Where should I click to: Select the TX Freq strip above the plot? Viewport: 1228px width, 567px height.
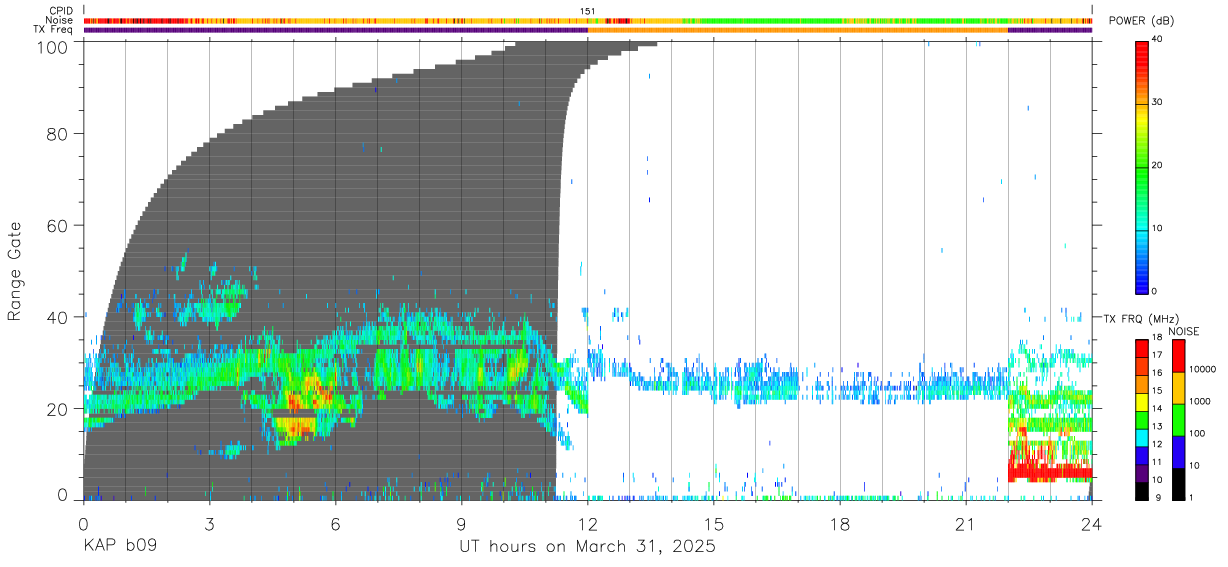(x=588, y=30)
